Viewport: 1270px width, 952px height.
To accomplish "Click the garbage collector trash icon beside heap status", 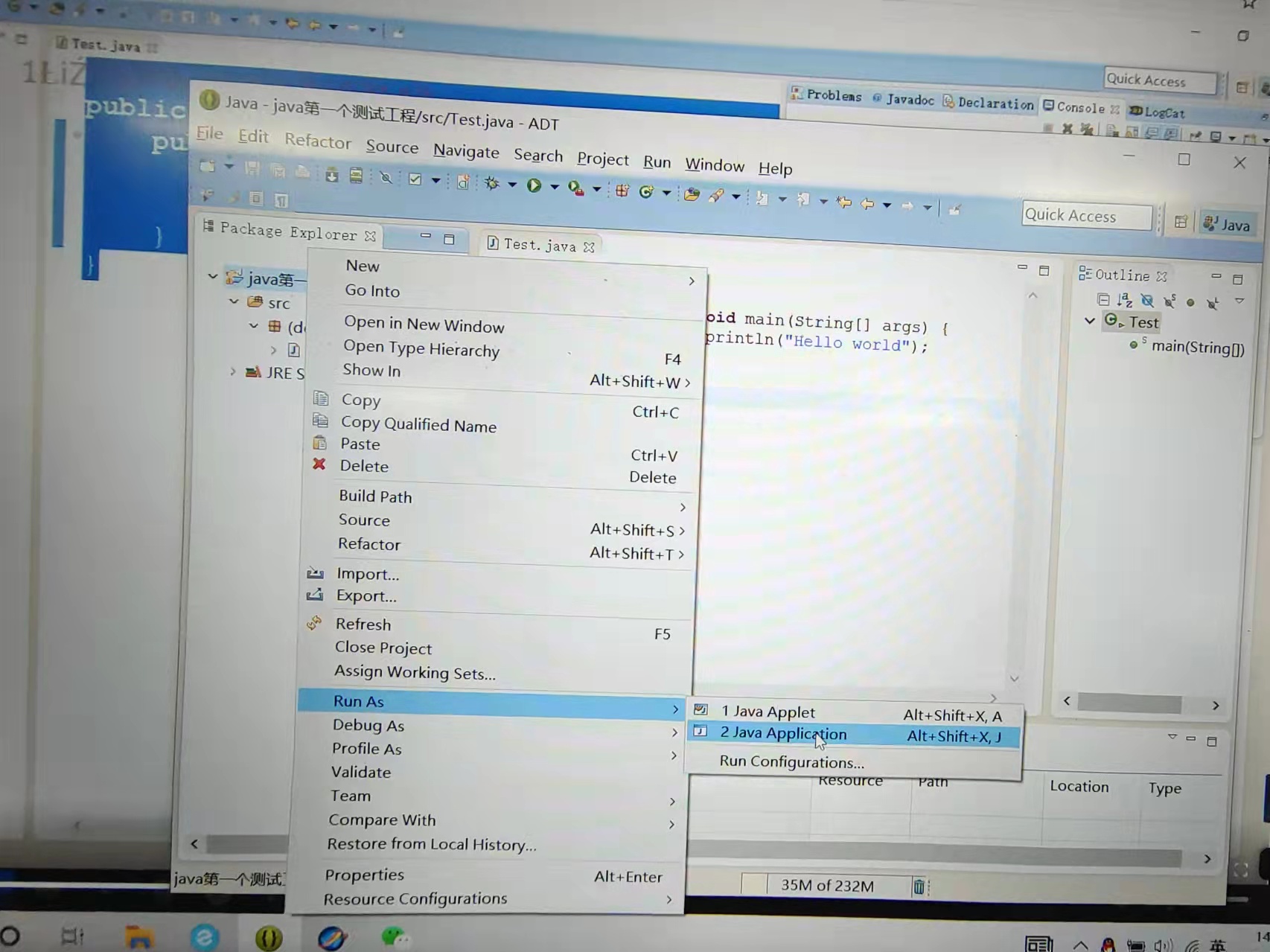I will [x=919, y=886].
